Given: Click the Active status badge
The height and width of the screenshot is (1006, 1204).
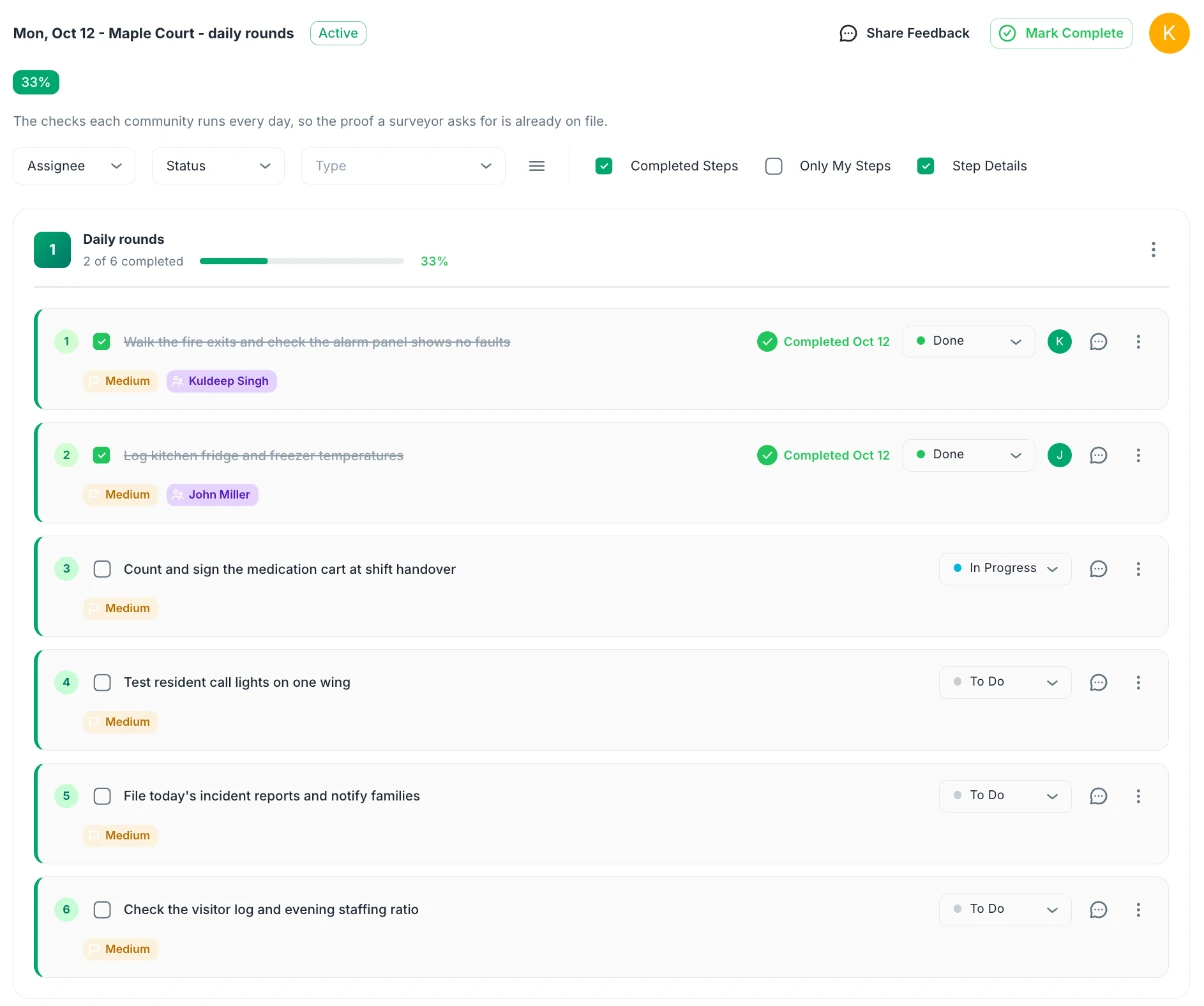Looking at the screenshot, I should [x=338, y=33].
